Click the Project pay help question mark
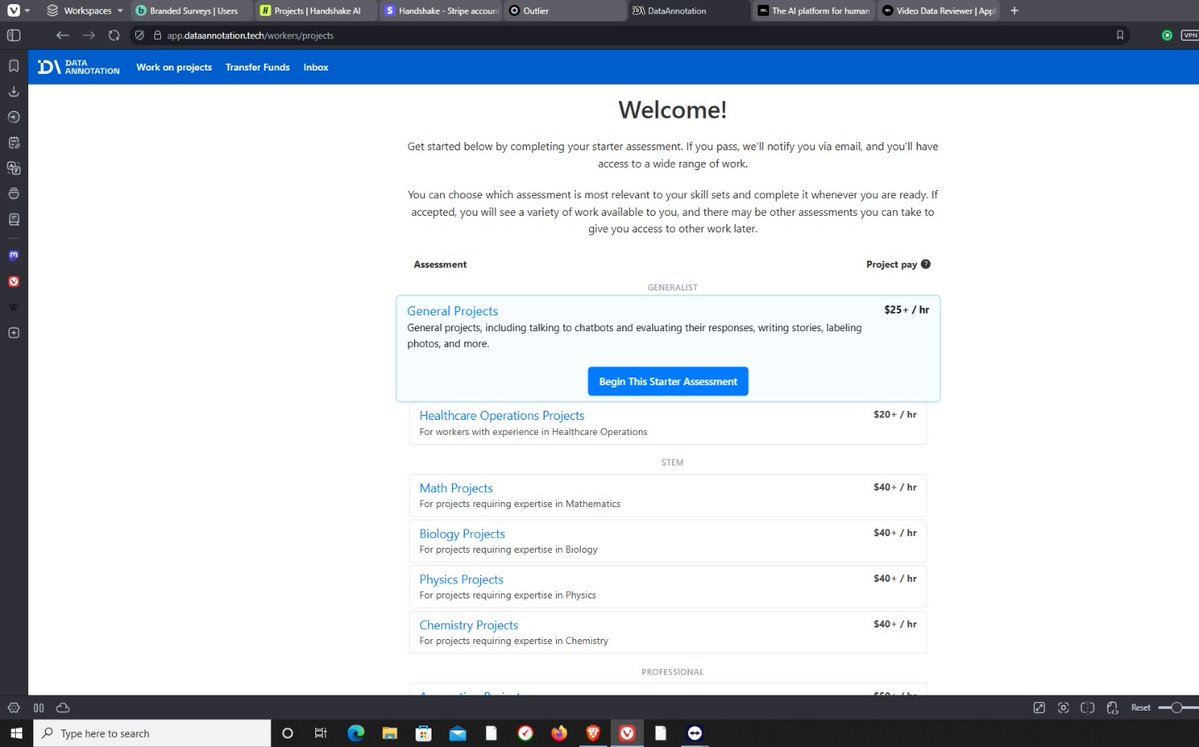The height and width of the screenshot is (747, 1199). 926,264
